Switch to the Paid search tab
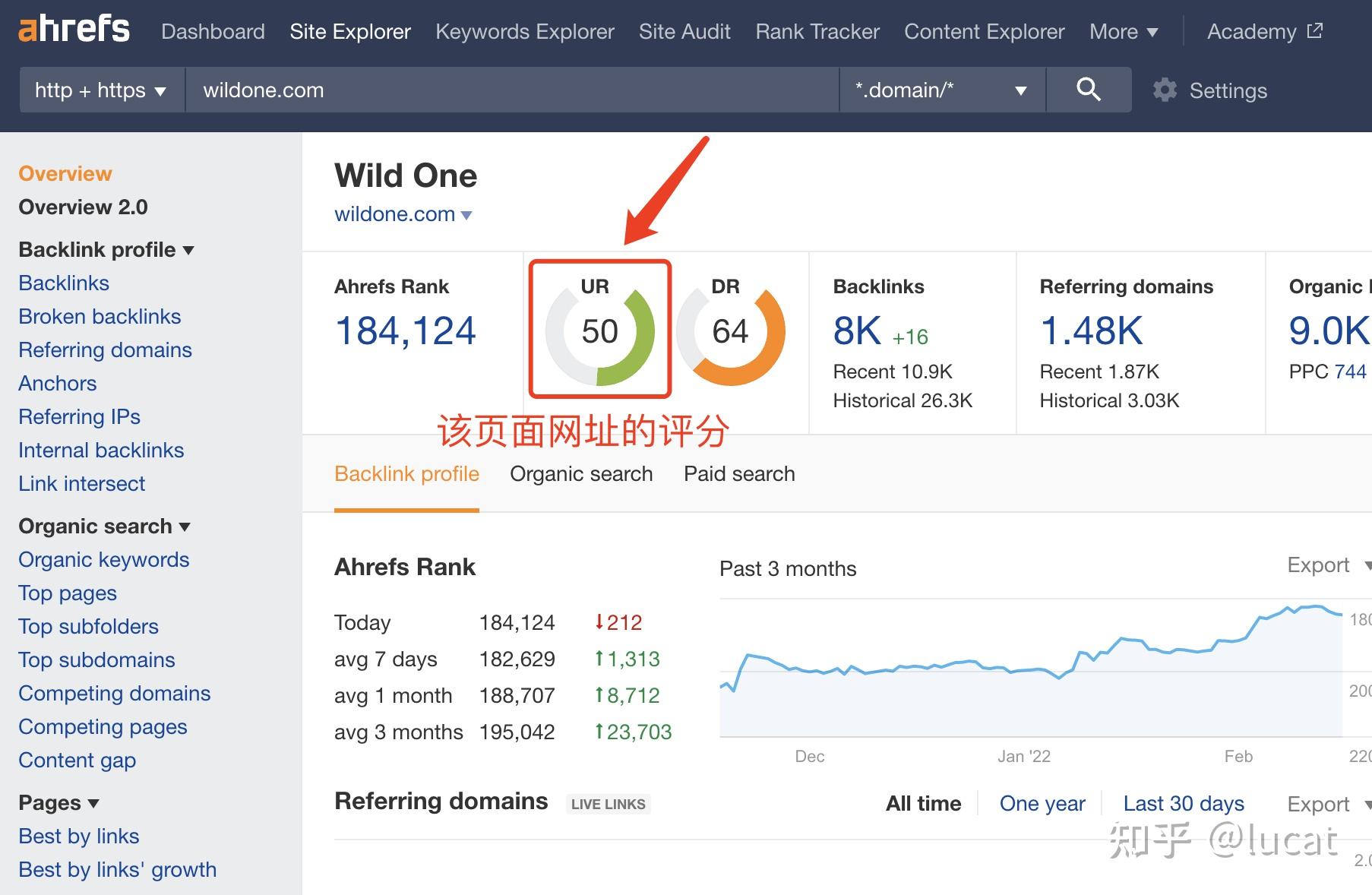The width and height of the screenshot is (1372, 895). (x=739, y=473)
